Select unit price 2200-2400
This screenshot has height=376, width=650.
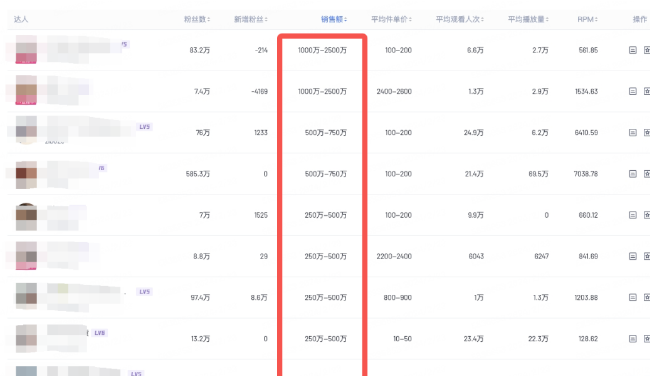pyautogui.click(x=394, y=256)
